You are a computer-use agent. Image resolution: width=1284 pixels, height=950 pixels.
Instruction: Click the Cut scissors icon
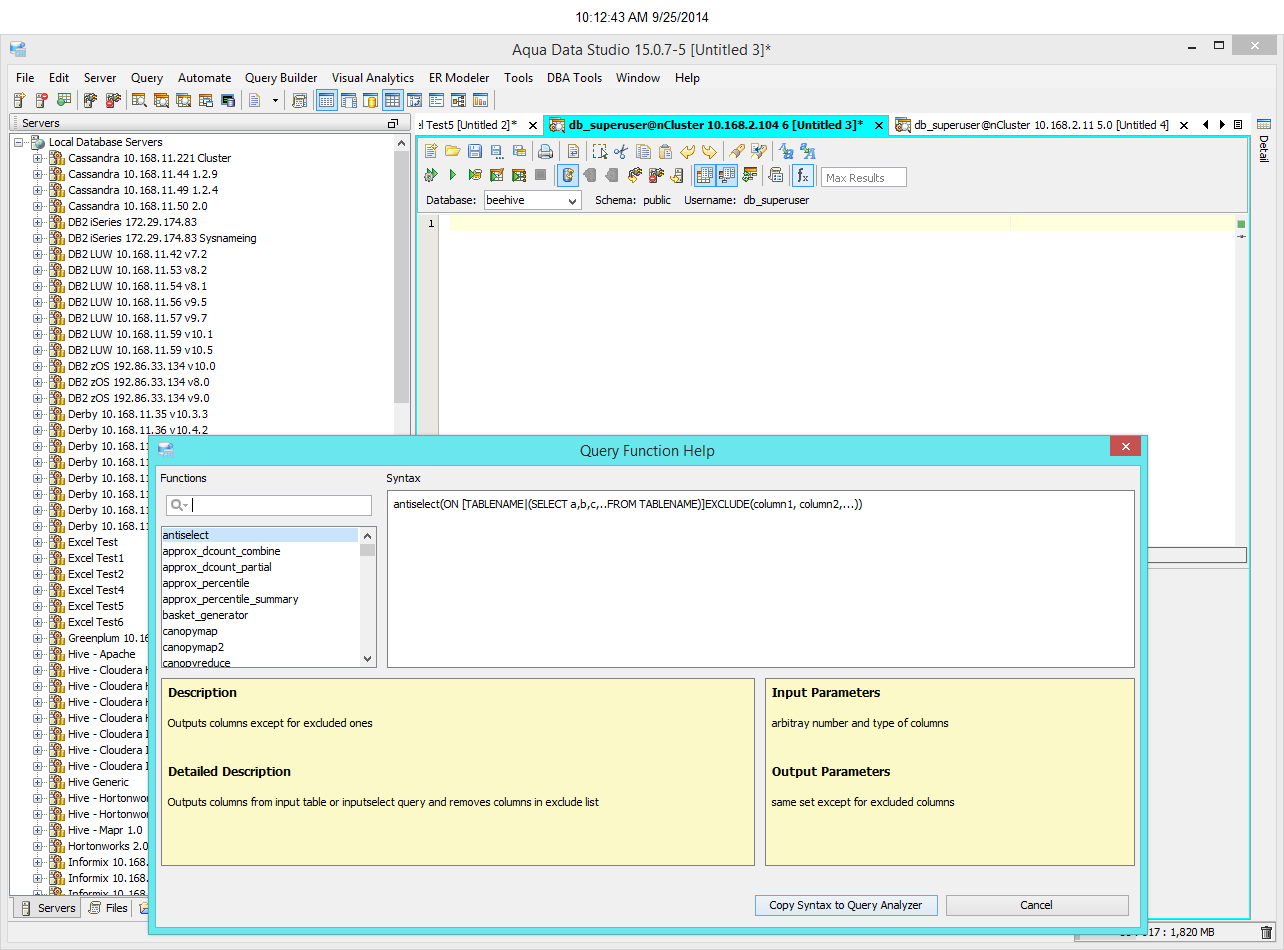621,151
